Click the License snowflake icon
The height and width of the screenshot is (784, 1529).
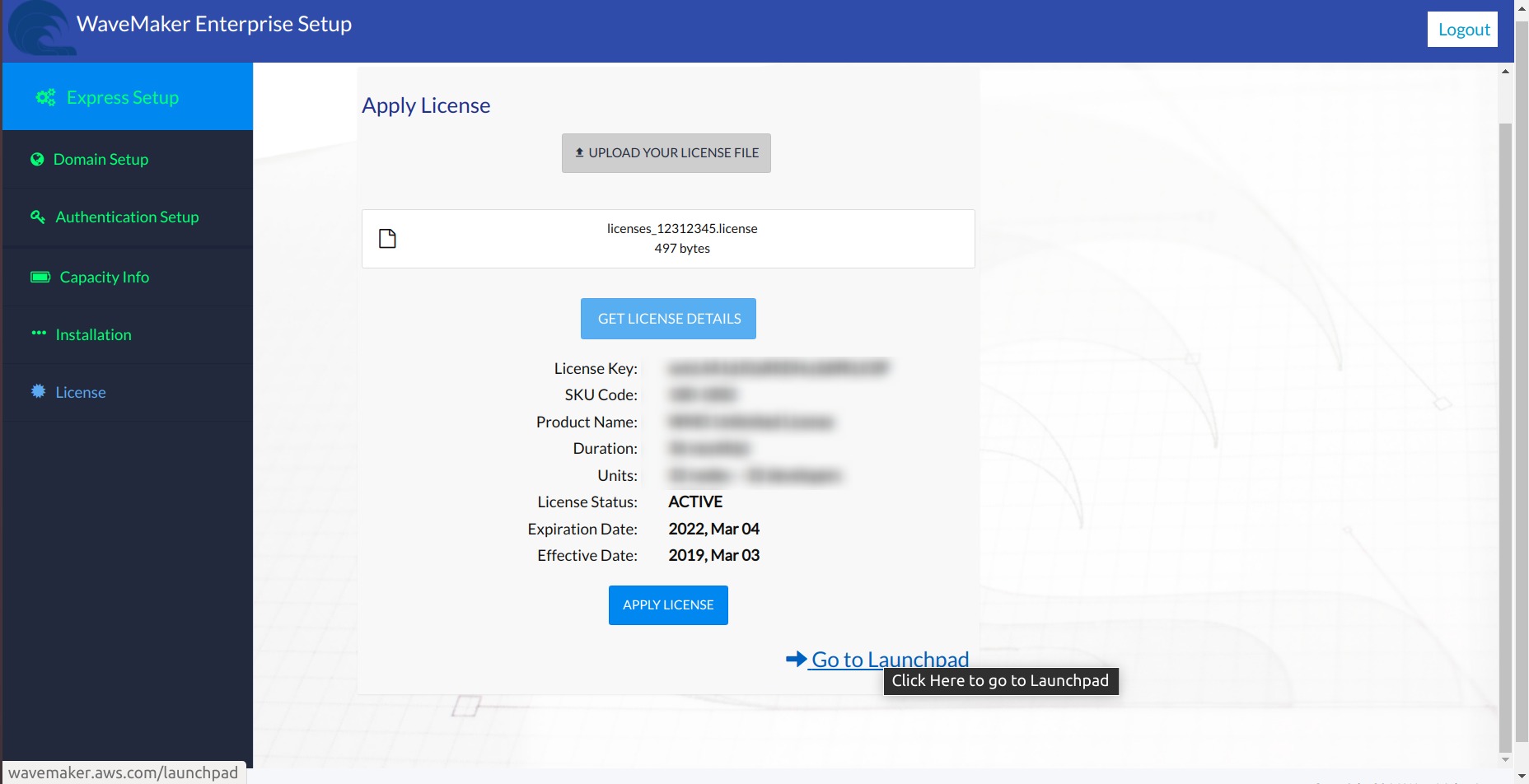(x=38, y=392)
